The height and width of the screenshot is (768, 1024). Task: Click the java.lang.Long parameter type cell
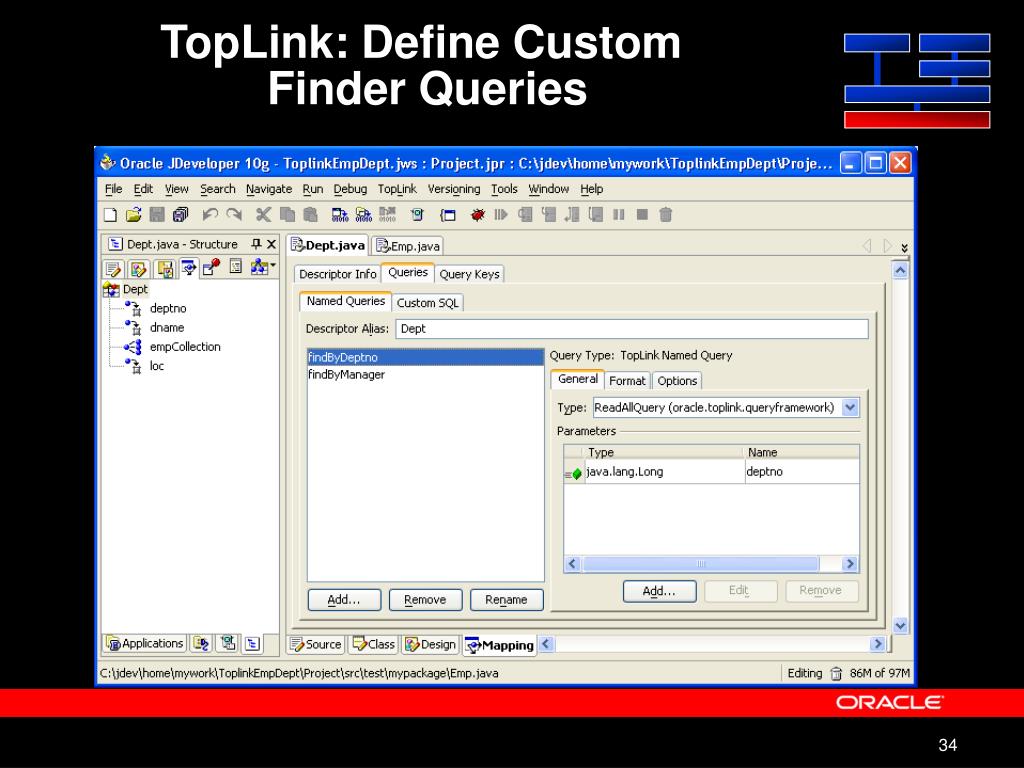point(664,472)
